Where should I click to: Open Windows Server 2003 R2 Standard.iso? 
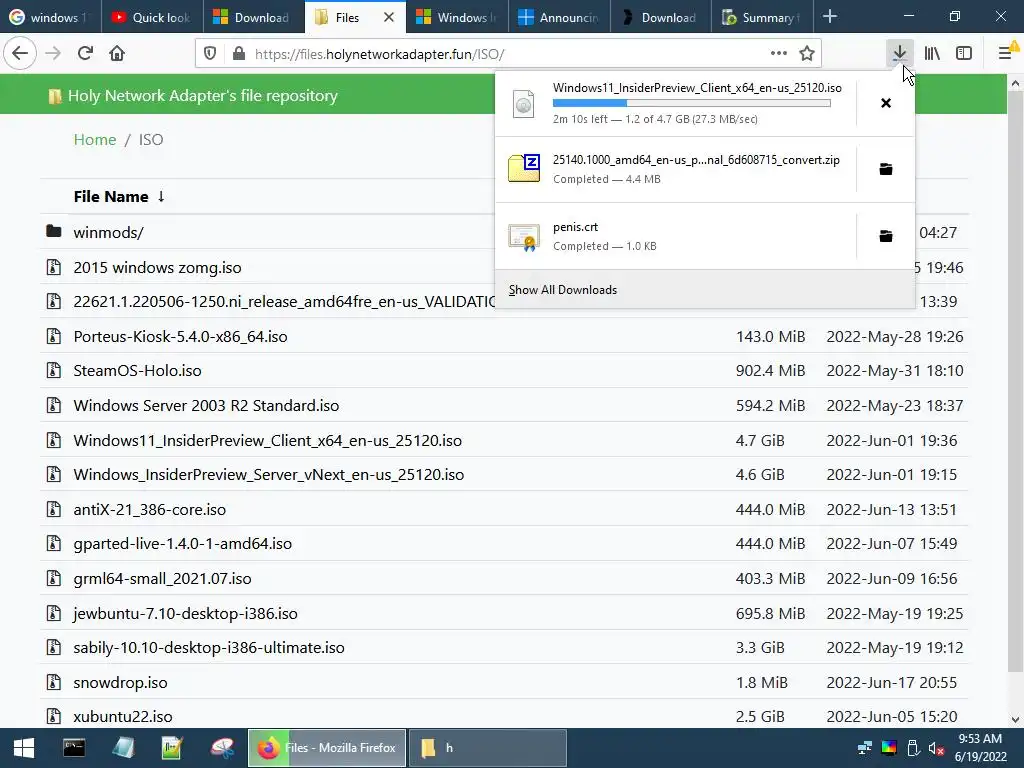(x=206, y=406)
